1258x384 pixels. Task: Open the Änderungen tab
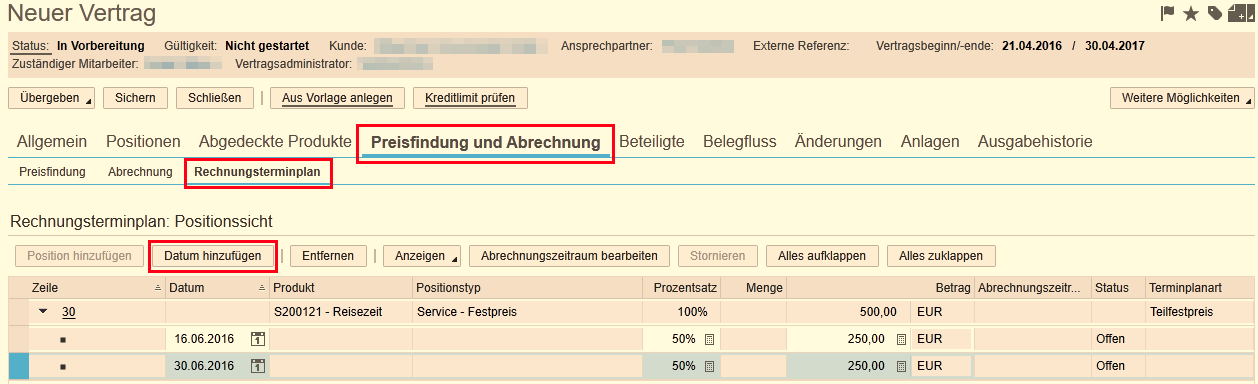click(838, 142)
